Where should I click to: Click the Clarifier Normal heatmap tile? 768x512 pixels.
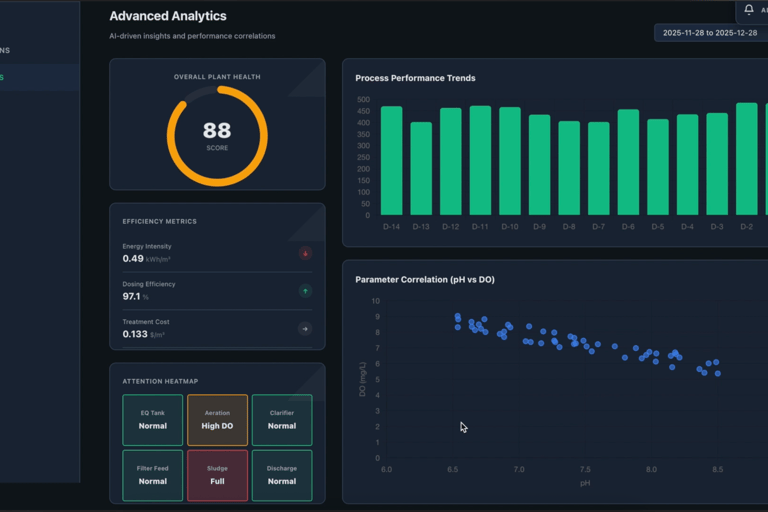pyautogui.click(x=282, y=420)
